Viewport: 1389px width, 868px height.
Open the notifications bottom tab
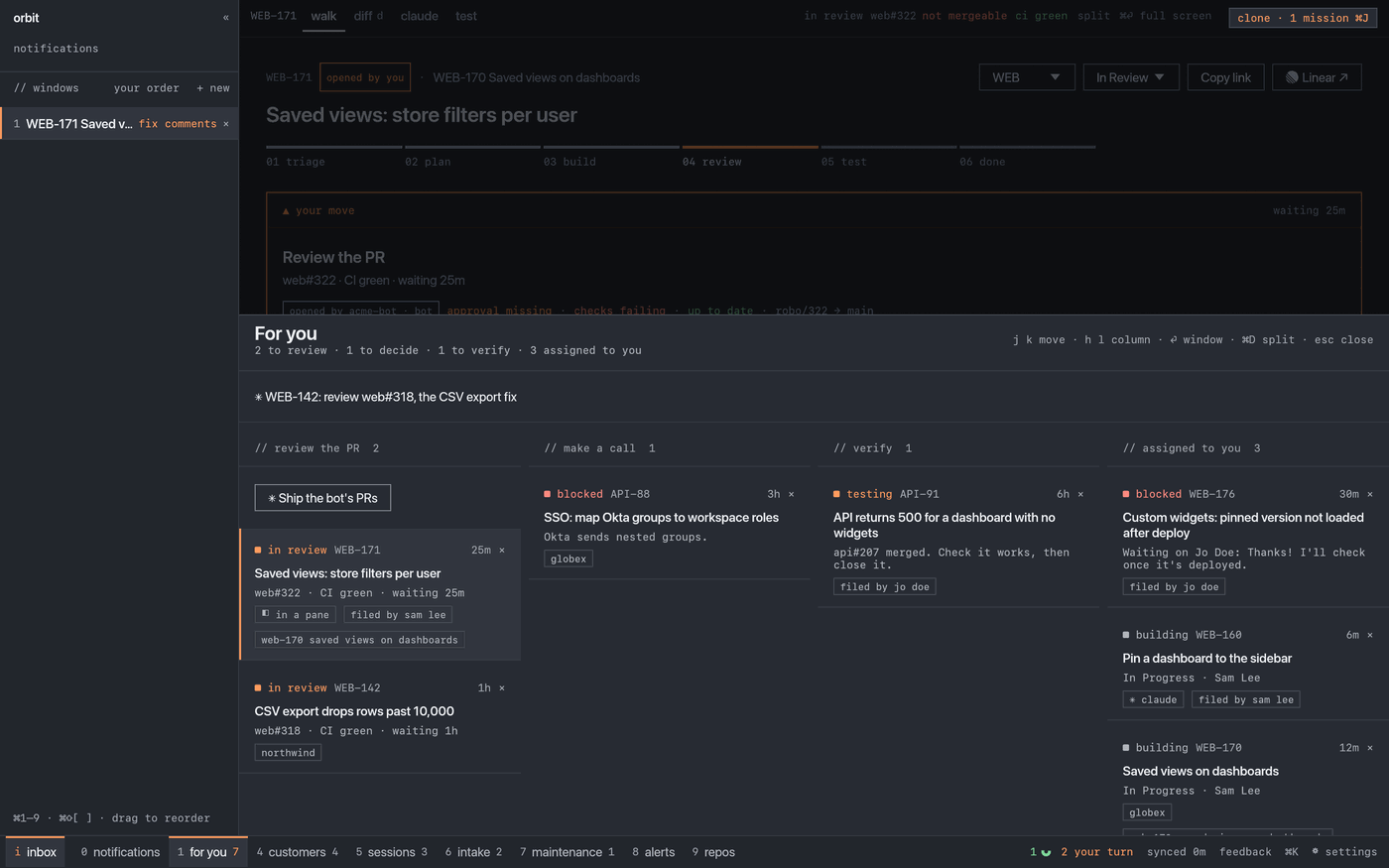pos(120,852)
